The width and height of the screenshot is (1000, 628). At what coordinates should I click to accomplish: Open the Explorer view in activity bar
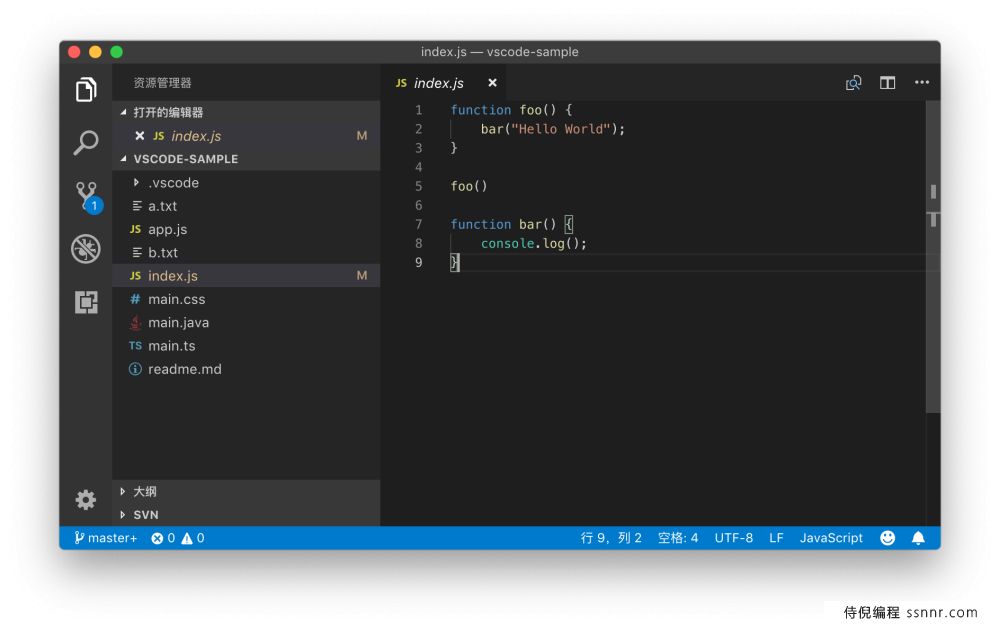(86, 89)
